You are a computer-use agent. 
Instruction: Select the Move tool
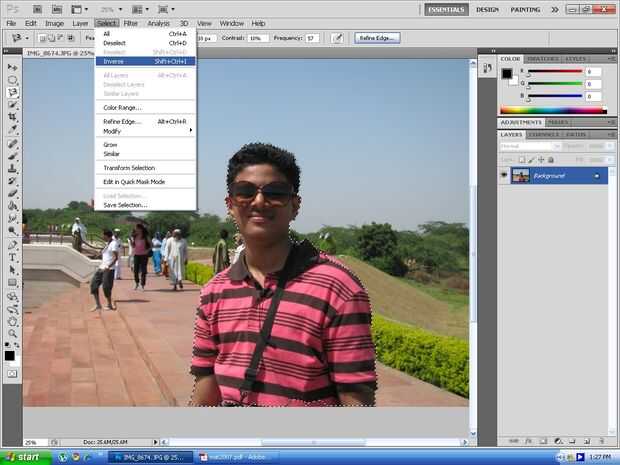click(x=12, y=68)
